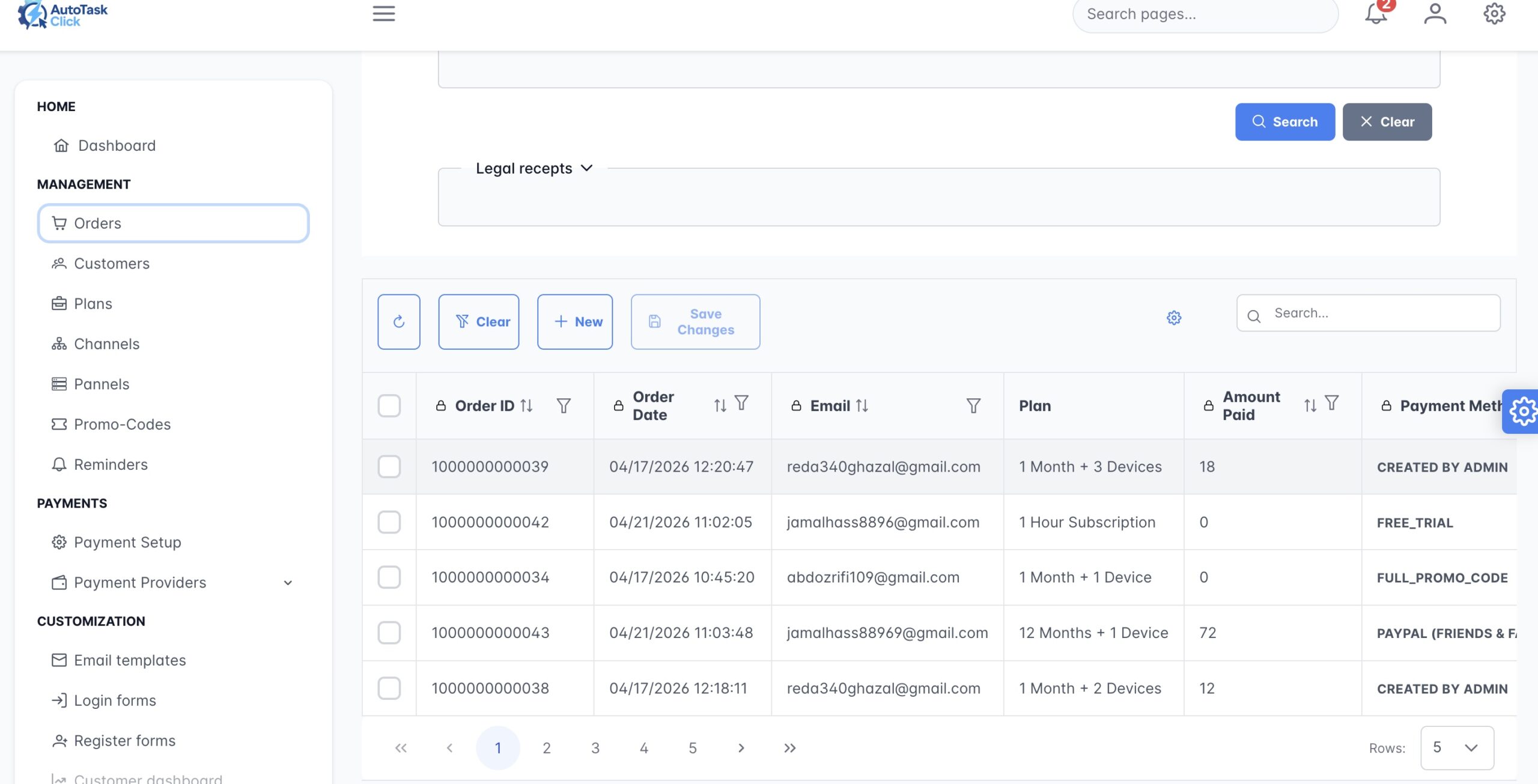Viewport: 1538px width, 784px height.
Task: Click the Email column lock icon
Action: (x=796, y=406)
